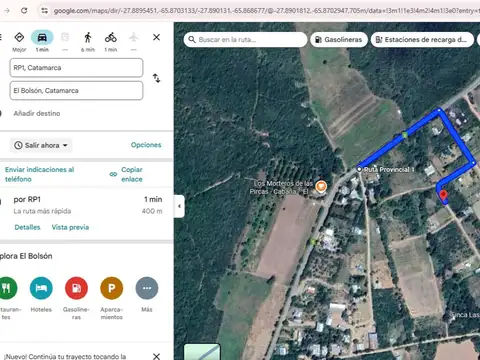This screenshot has height=360, width=480.
Task: Explore Restaurantes near El Bolsón
Action: [x=6, y=288]
